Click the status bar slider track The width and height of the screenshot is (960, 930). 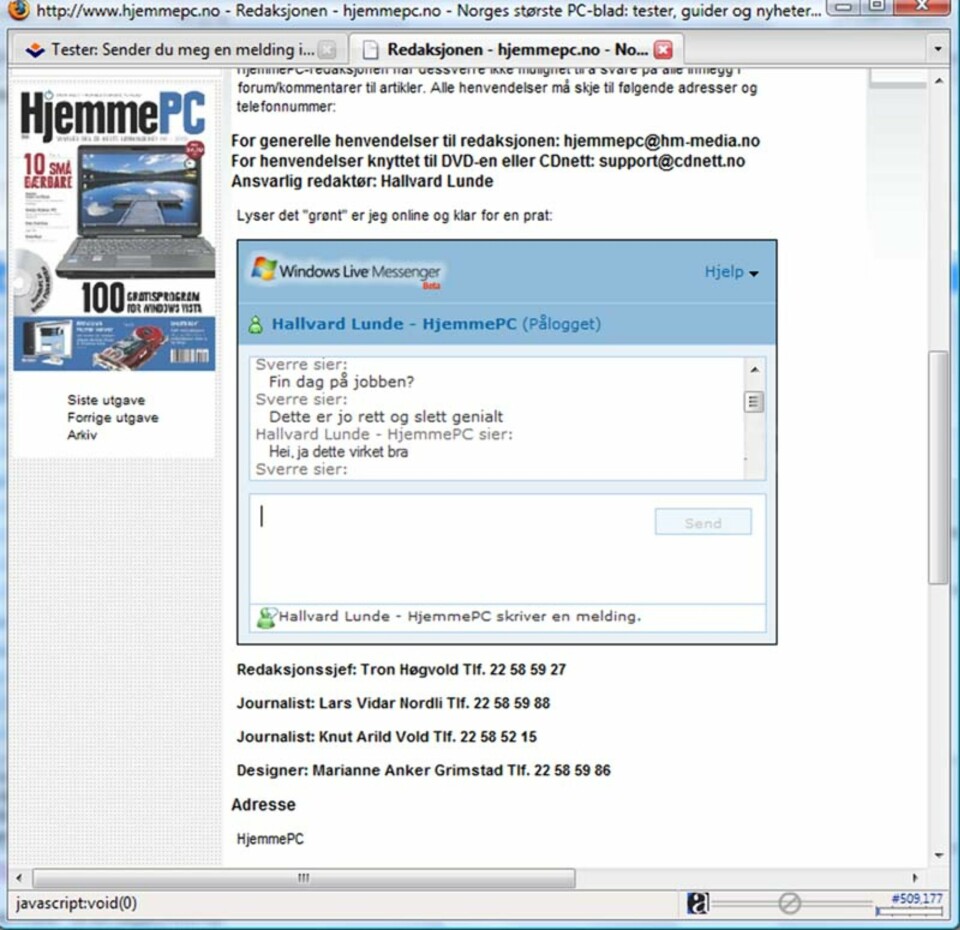click(792, 903)
